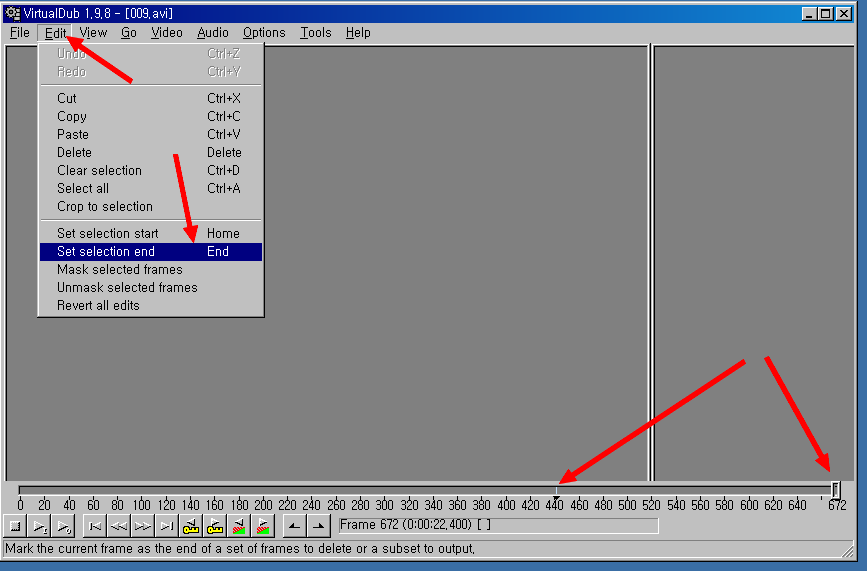
Task: Click the mark-out selection end icon
Action: (319, 526)
